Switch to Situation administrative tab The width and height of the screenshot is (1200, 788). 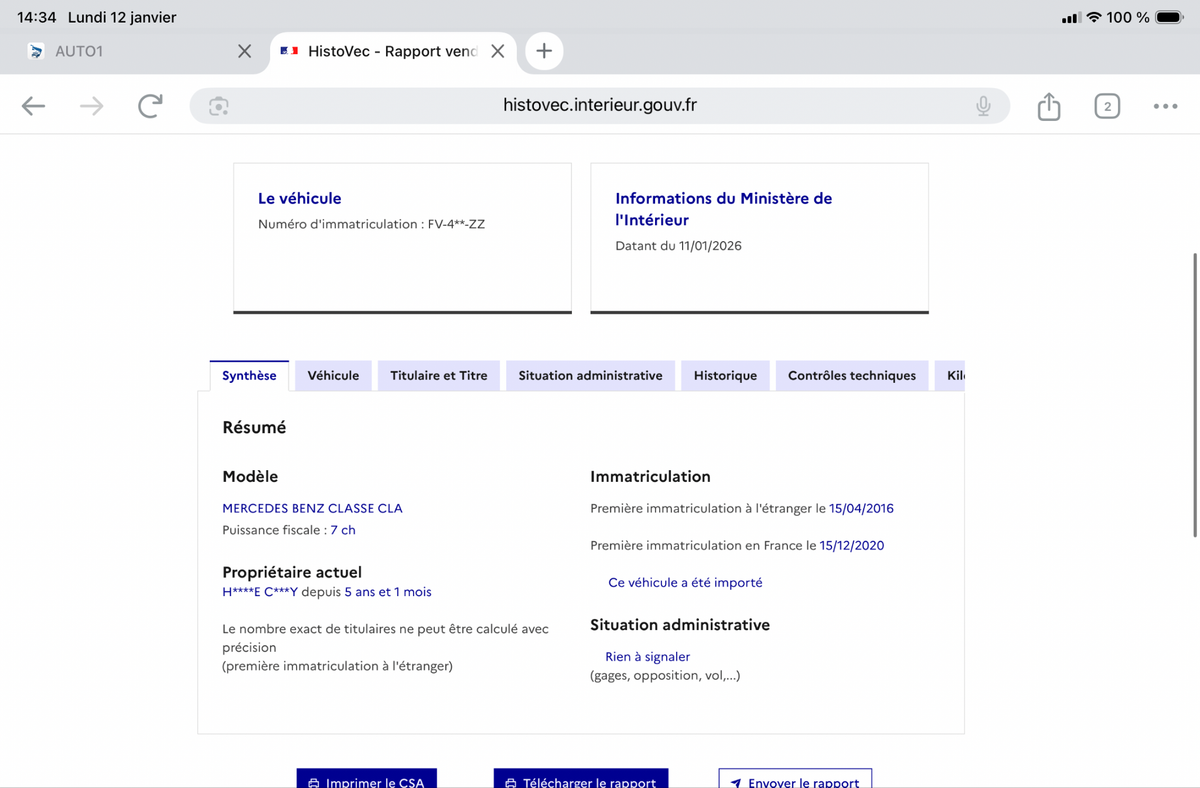[x=590, y=376]
